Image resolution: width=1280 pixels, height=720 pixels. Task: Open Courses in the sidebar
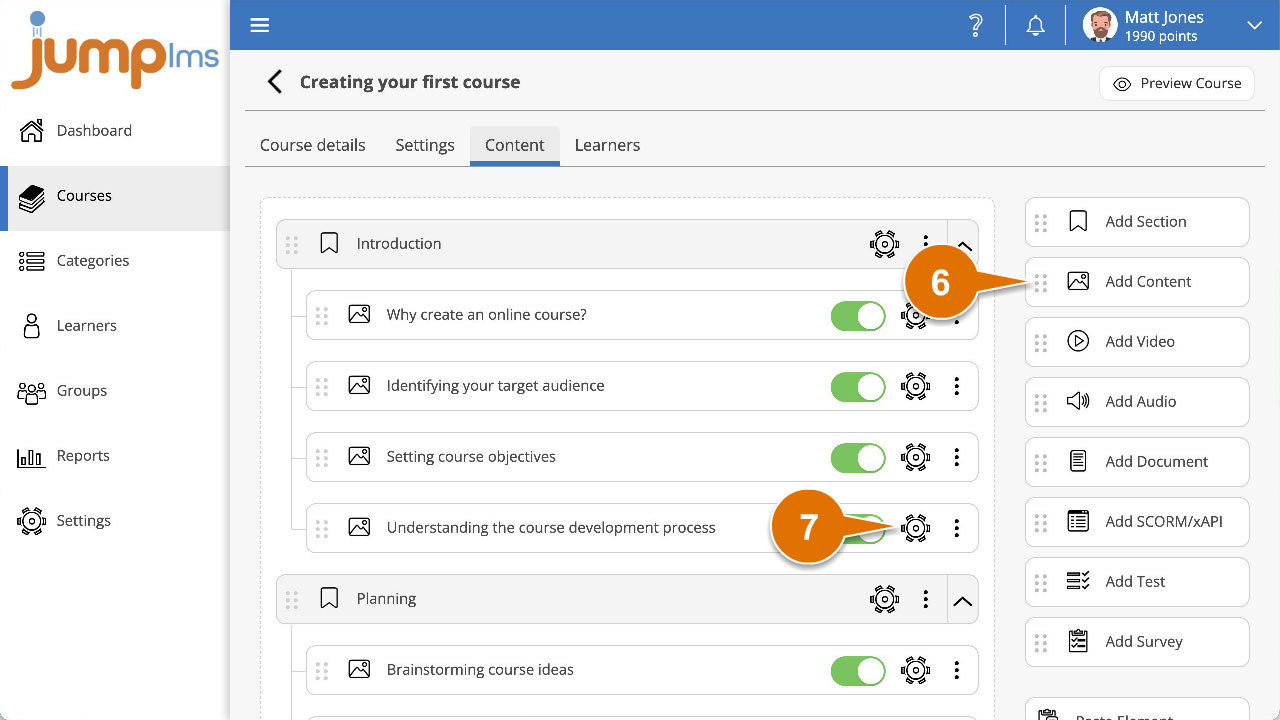115,196
